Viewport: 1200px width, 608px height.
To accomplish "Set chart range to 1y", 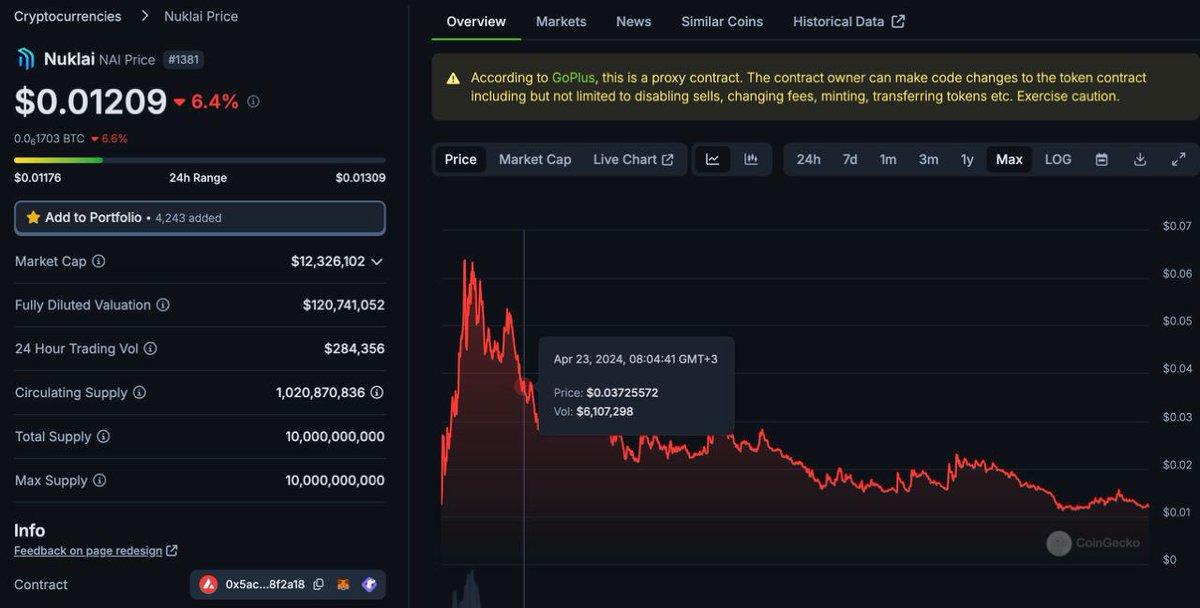I will 967,160.
